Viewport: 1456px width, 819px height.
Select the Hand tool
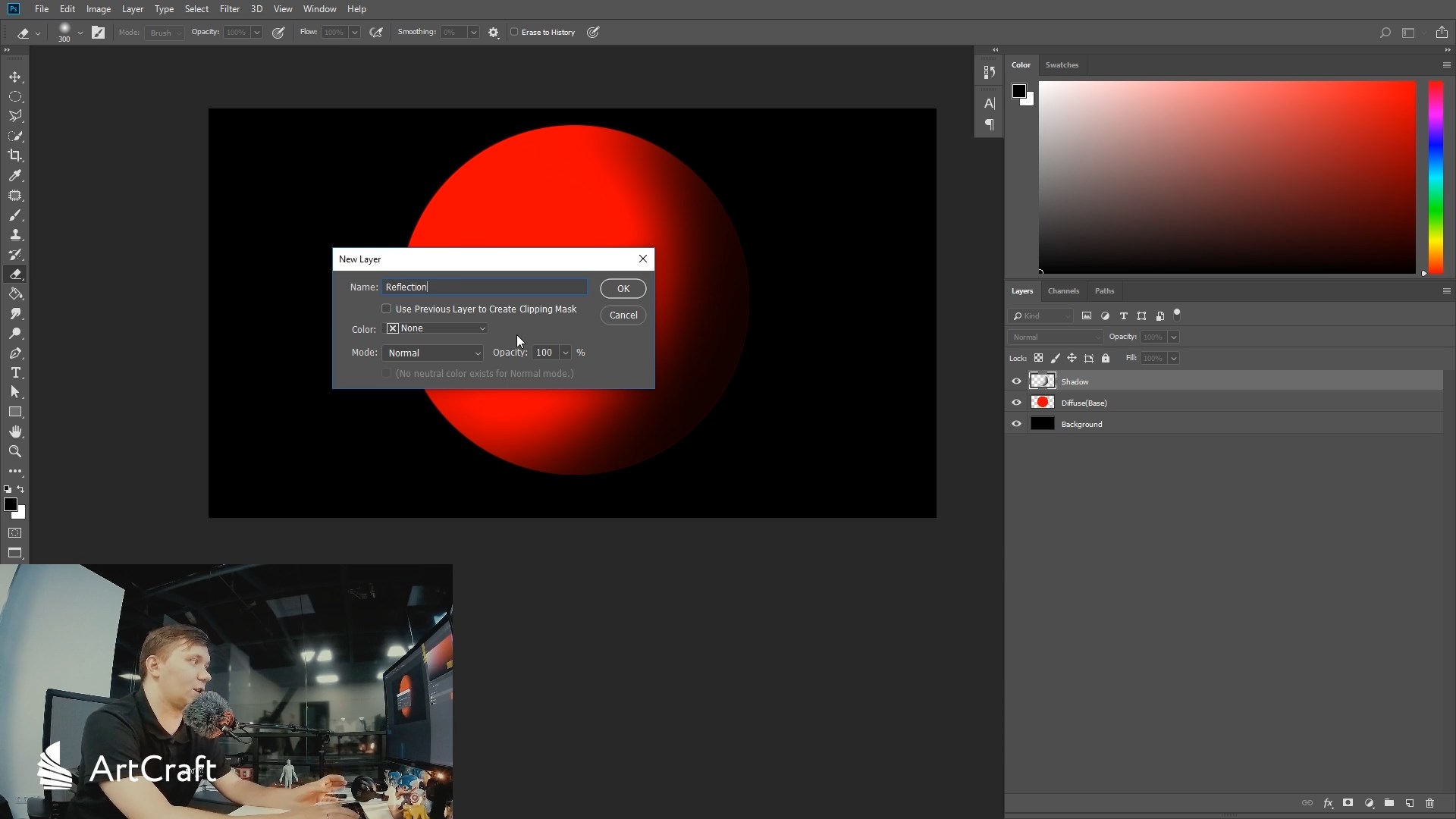[x=15, y=431]
